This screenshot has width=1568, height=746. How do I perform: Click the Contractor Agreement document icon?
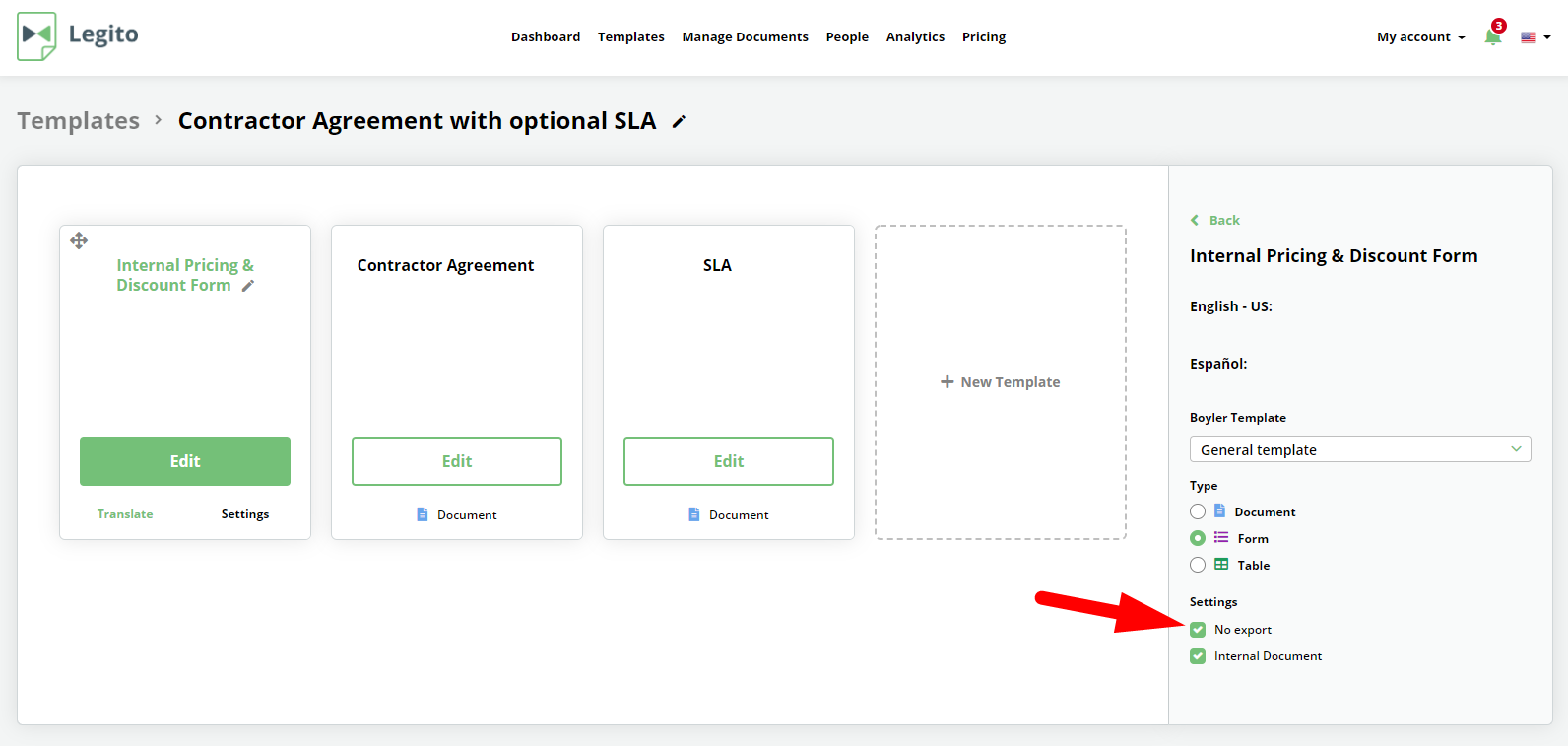click(423, 514)
